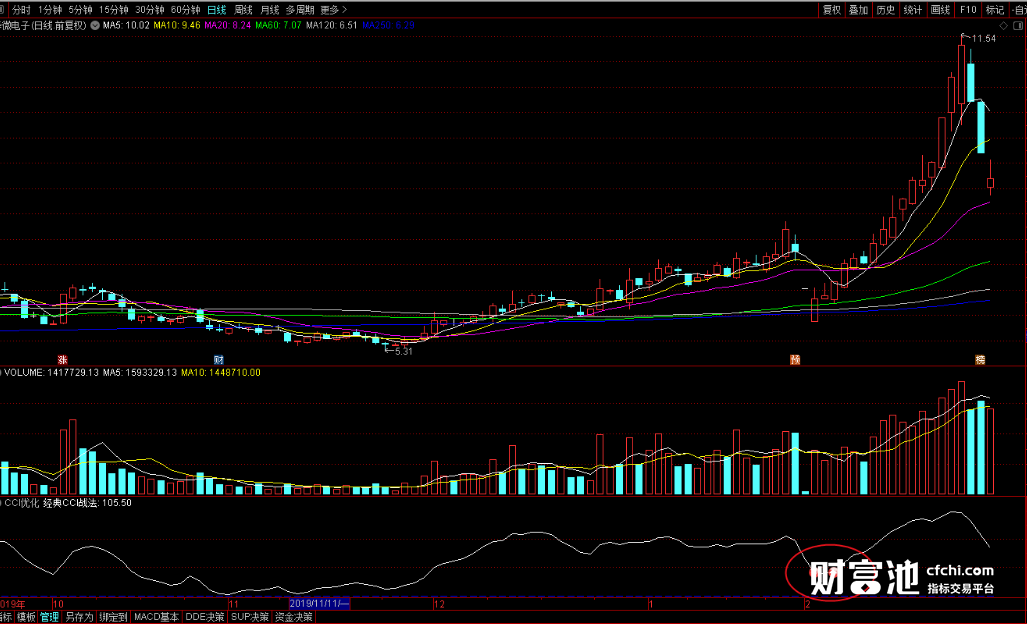
Task: Click the 绑定到 bind-to tab
Action: pos(113,617)
